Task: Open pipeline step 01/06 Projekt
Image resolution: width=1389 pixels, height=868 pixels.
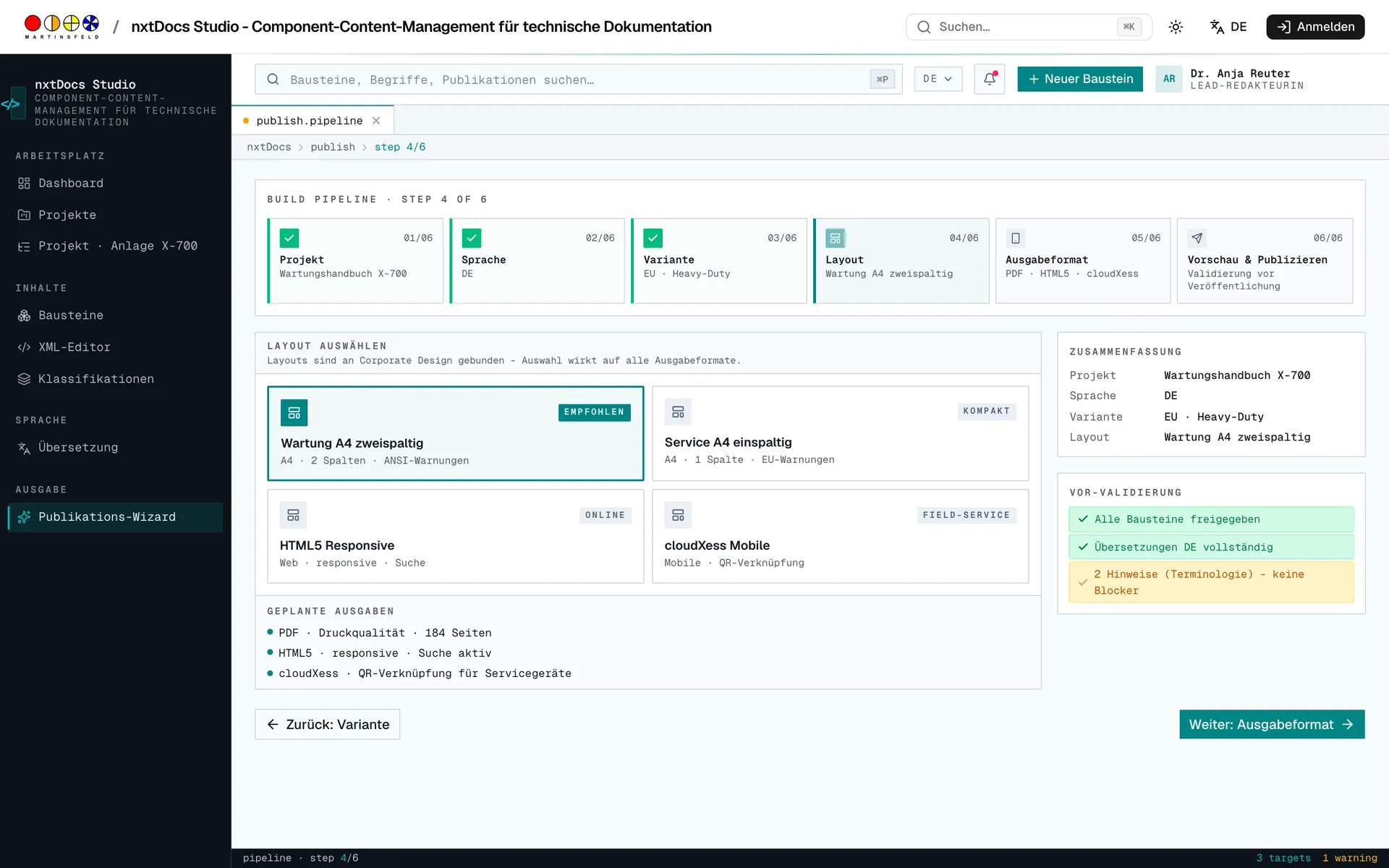Action: (x=354, y=260)
